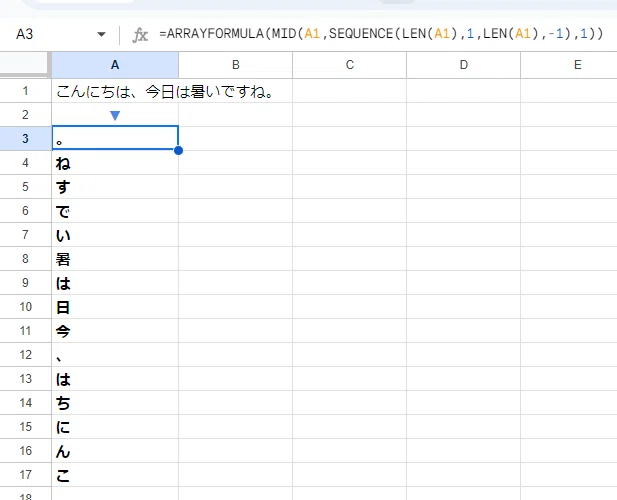Select row 7 header
The width and height of the screenshot is (617, 500).
point(26,234)
